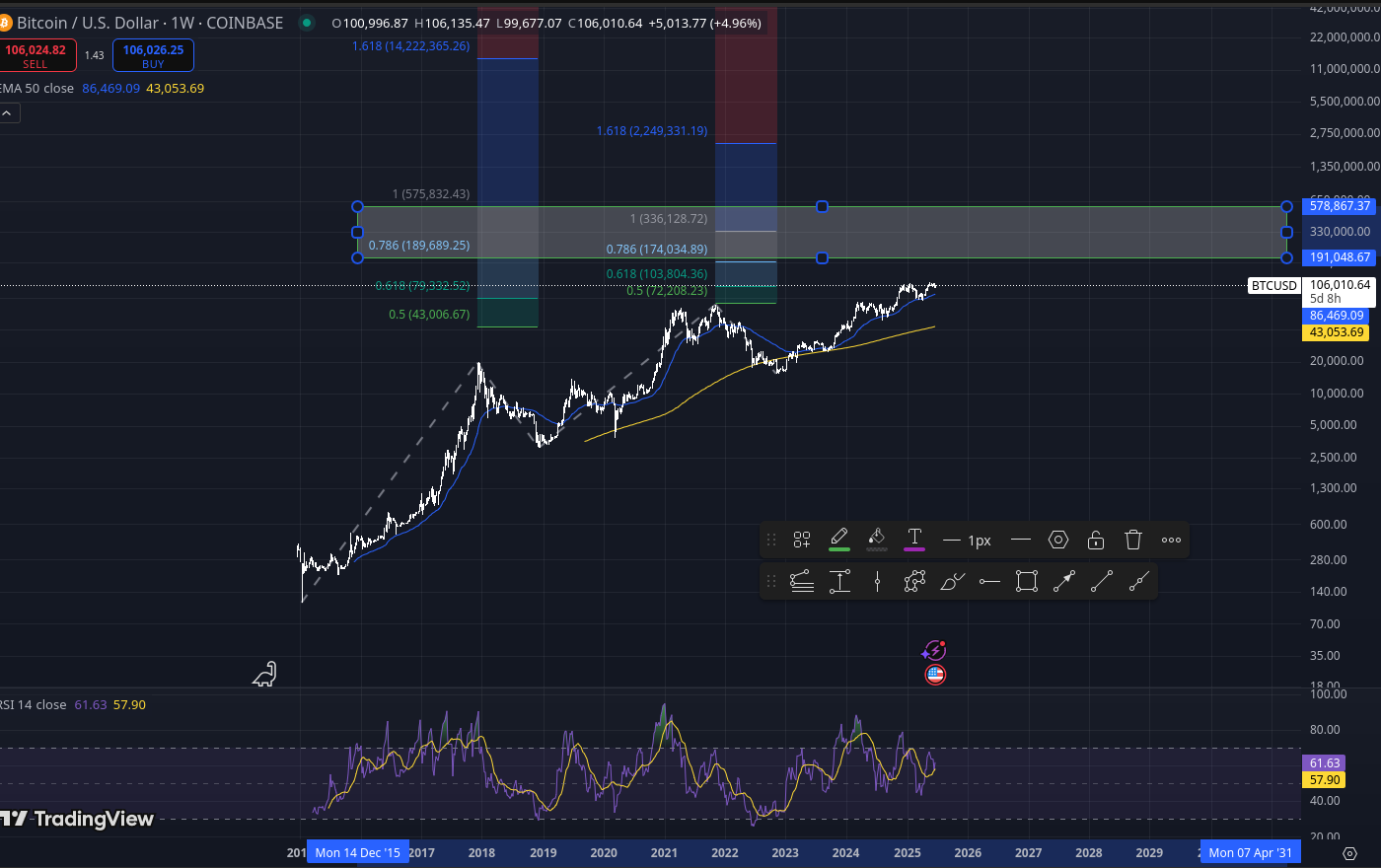Click the TradingView logo

(77, 819)
